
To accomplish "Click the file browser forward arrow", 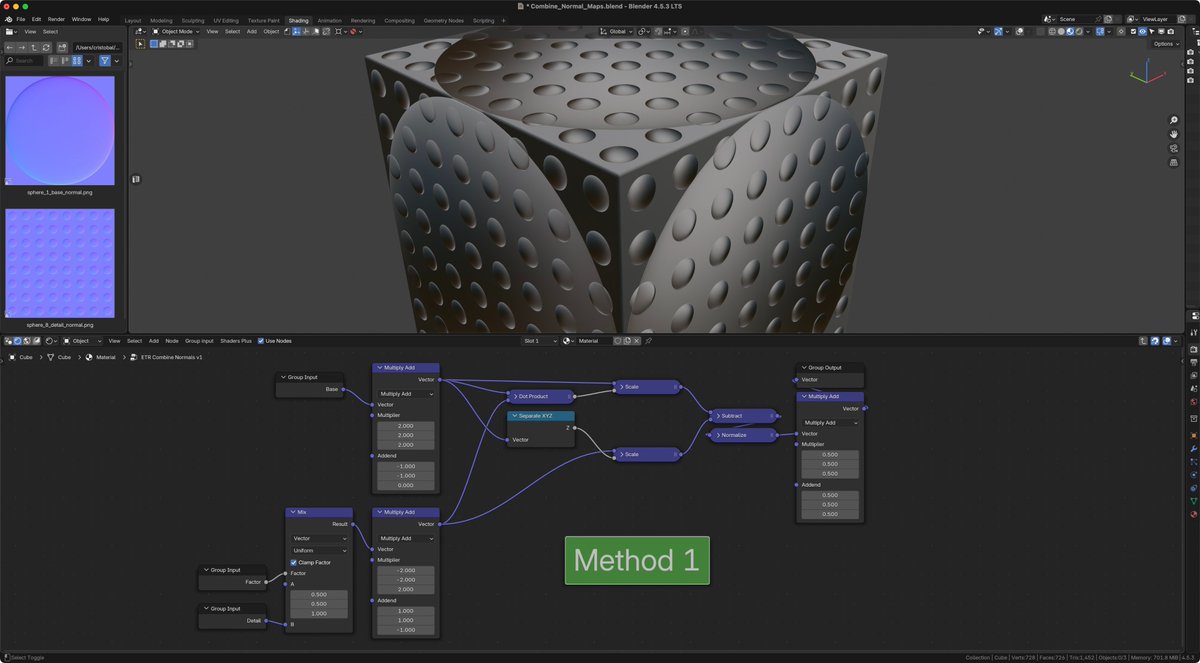I will tap(22, 47).
